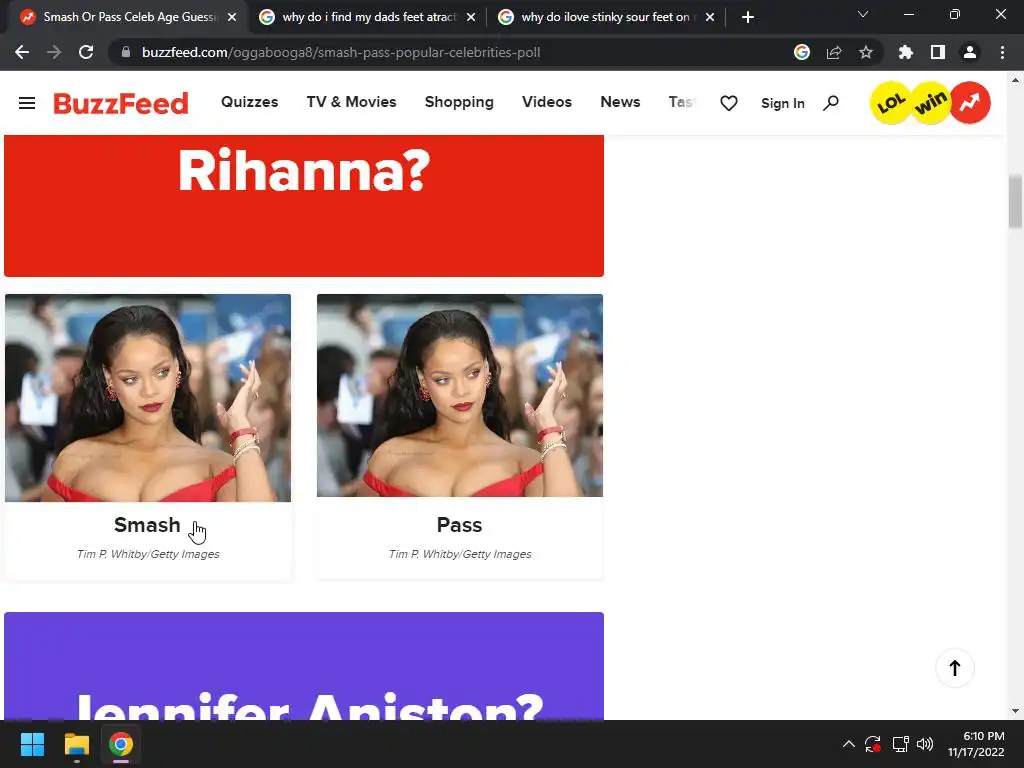Close the 'stinky sour feet' tab
Screen dimensions: 1024x768
[x=710, y=17]
